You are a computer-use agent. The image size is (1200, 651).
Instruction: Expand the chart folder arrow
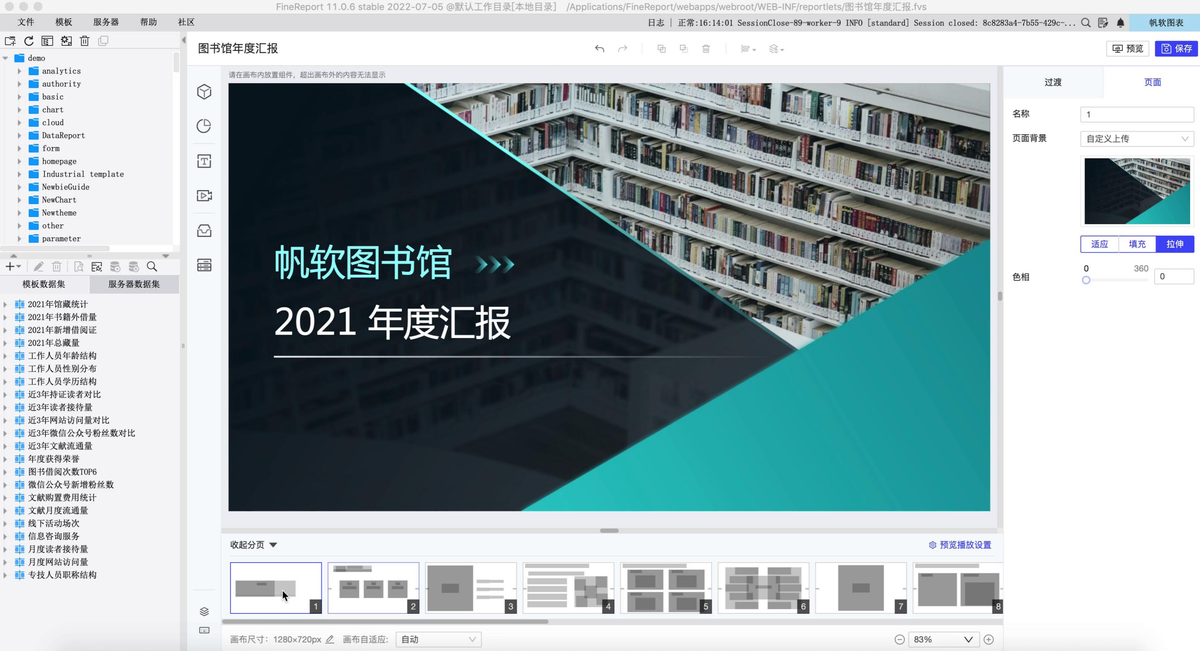click(x=20, y=110)
